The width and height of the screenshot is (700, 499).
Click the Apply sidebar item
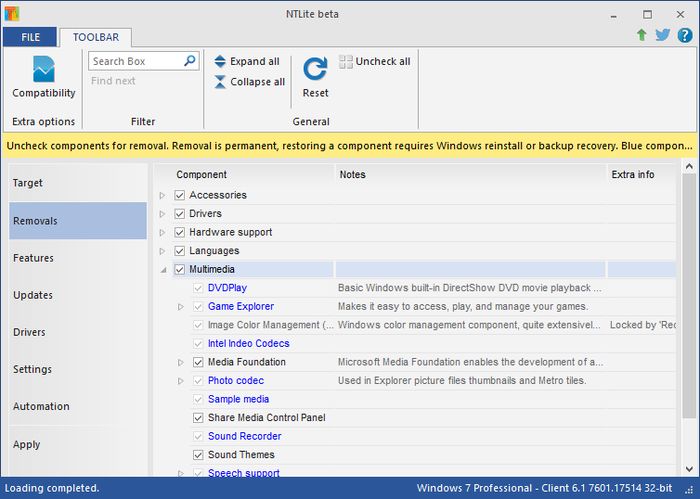coord(27,445)
